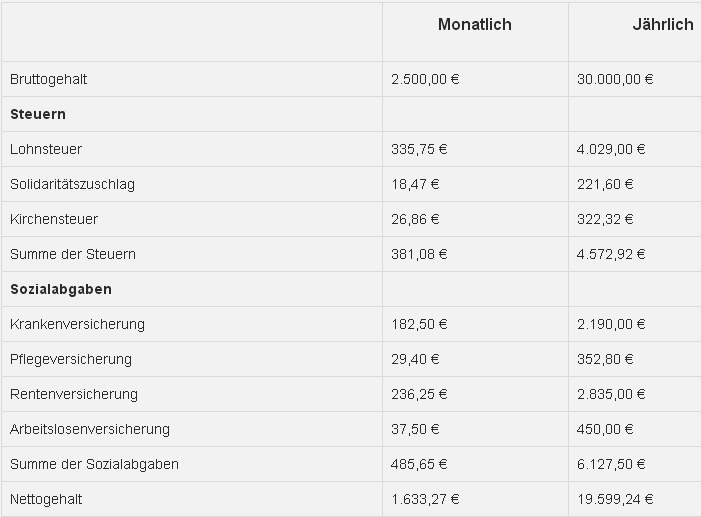701x517 pixels.
Task: Click yearly gross salary 30.000,00 €
Action: coord(615,79)
